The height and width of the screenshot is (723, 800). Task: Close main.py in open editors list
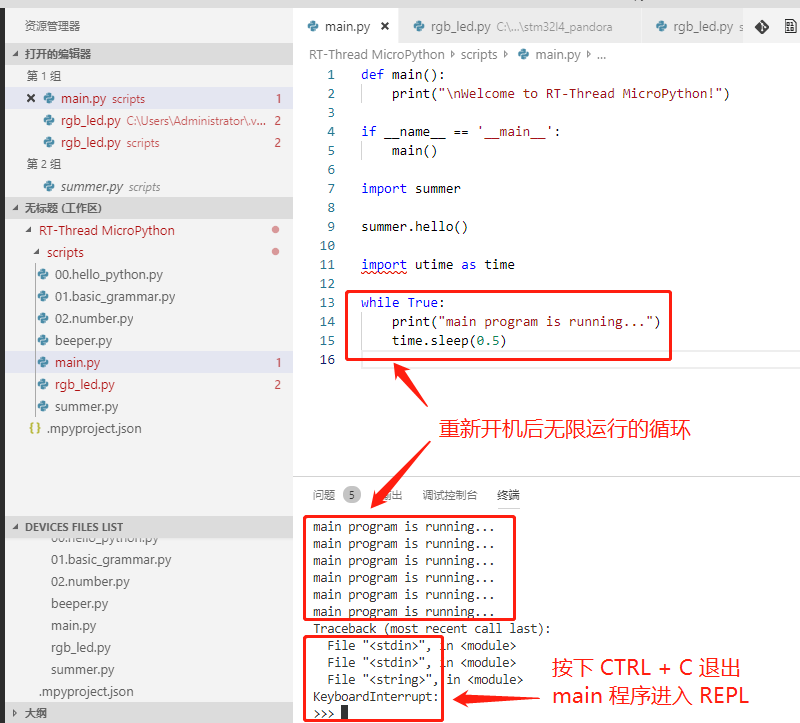tap(31, 98)
